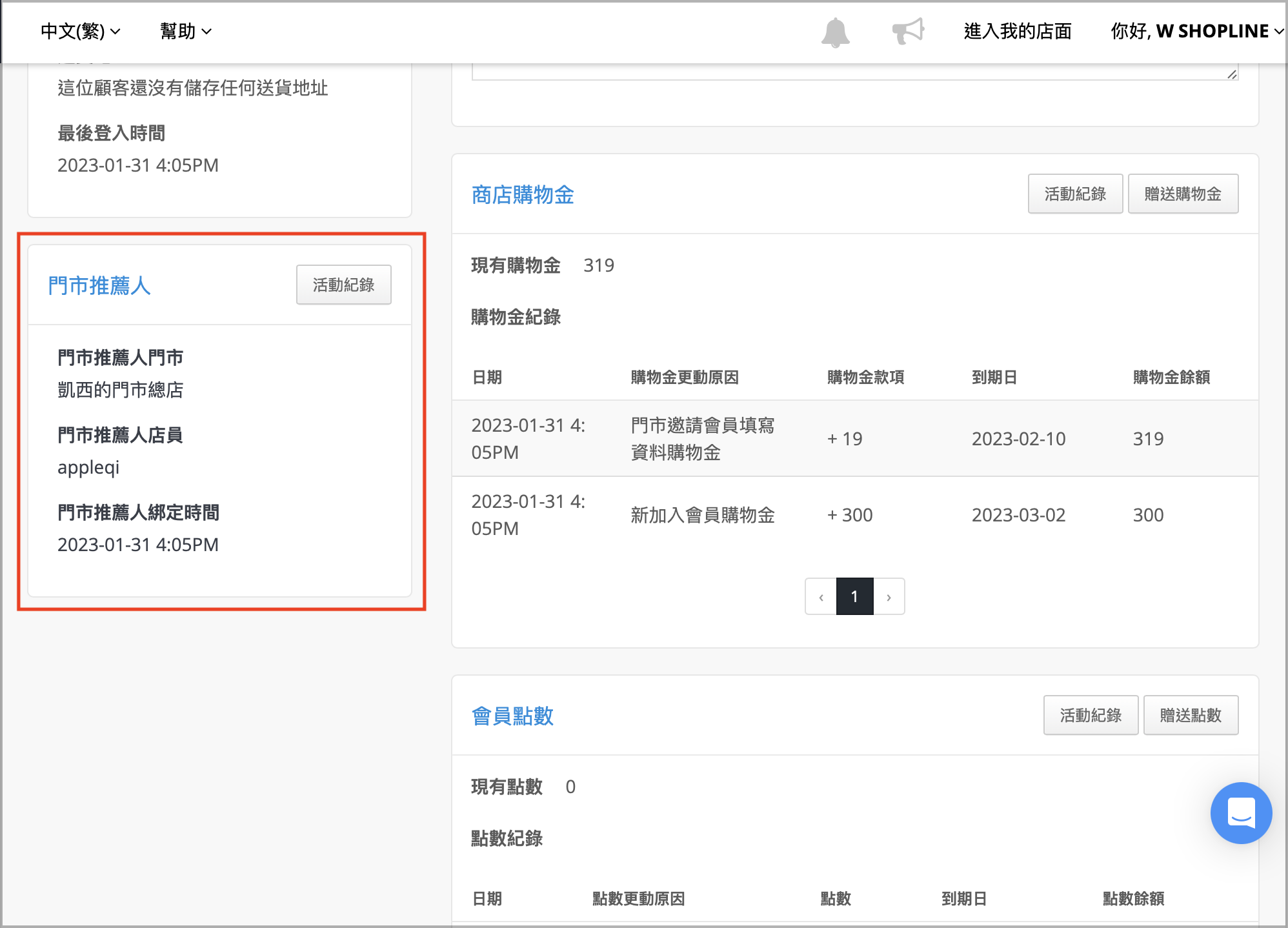This screenshot has height=928, width=1288.
Task: Go to previous page of credit records
Action: pos(821,596)
